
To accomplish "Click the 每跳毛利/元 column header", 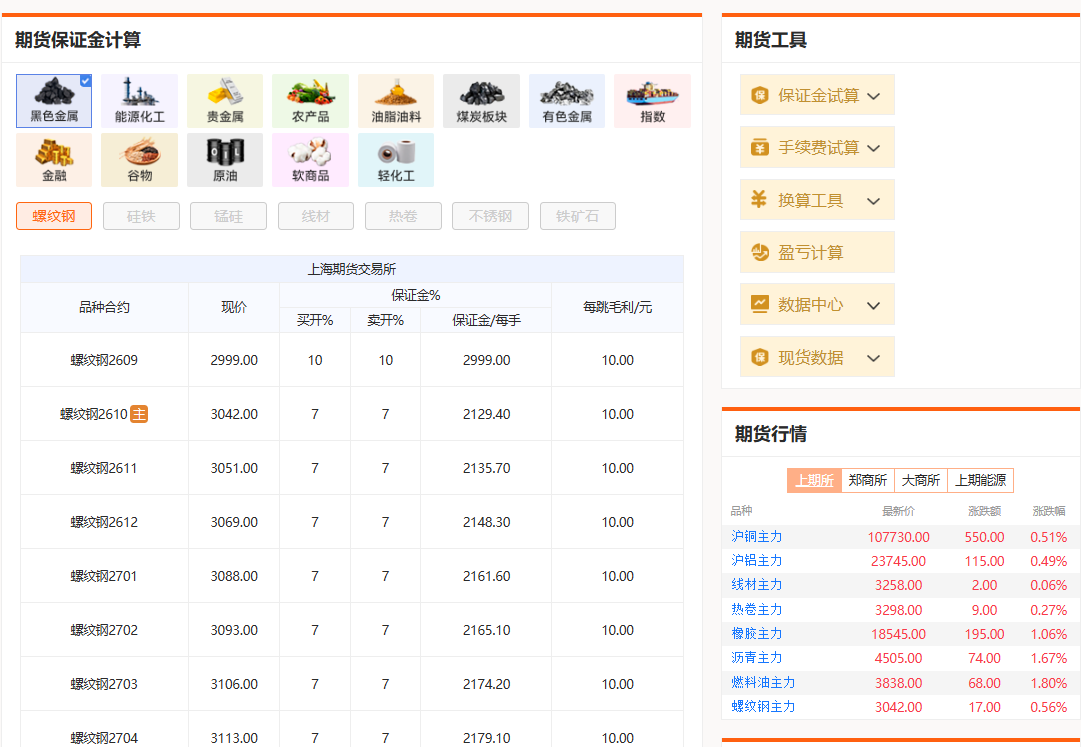I will pyautogui.click(x=618, y=307).
